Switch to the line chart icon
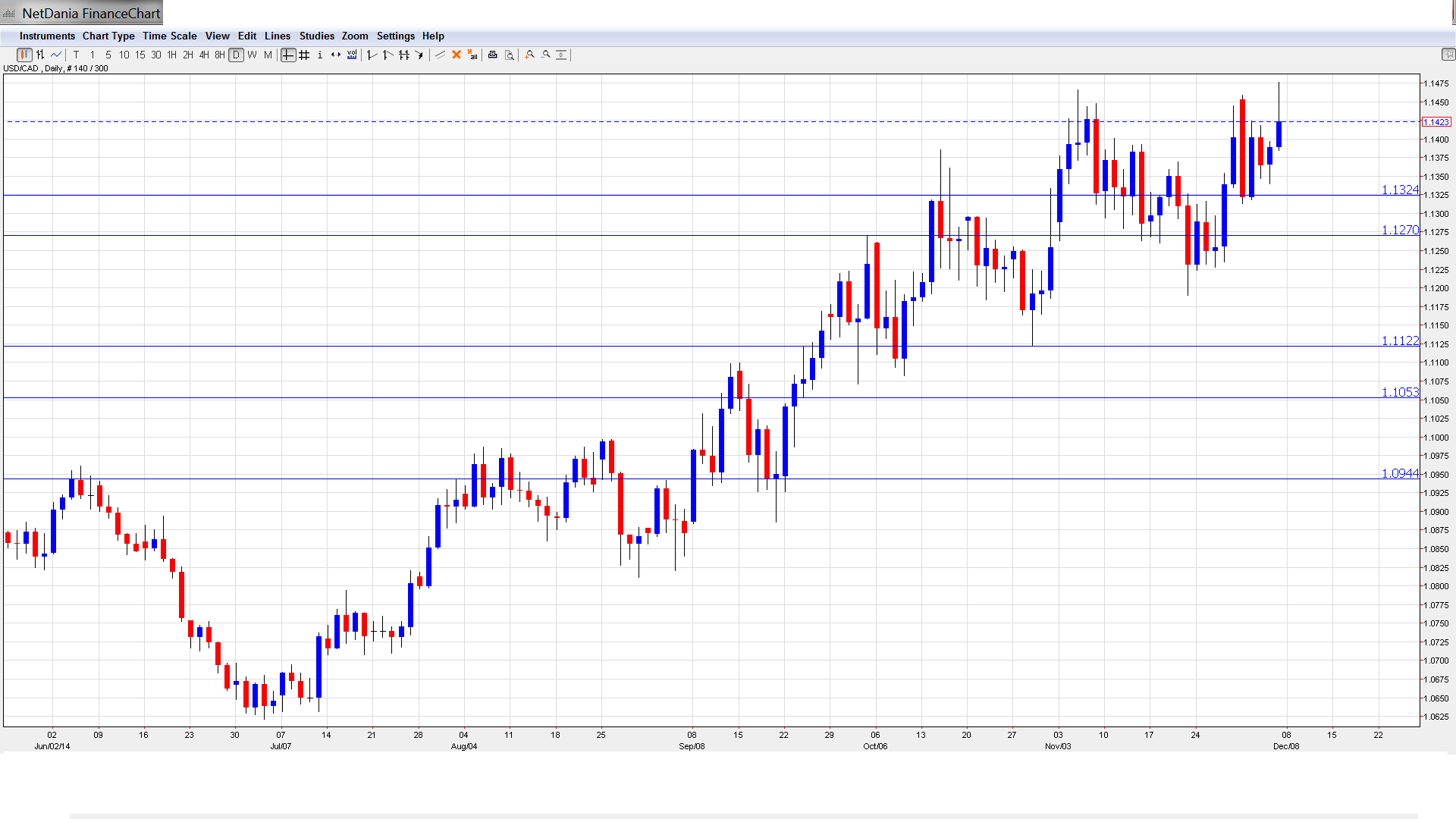The image size is (1456, 819). [56, 55]
